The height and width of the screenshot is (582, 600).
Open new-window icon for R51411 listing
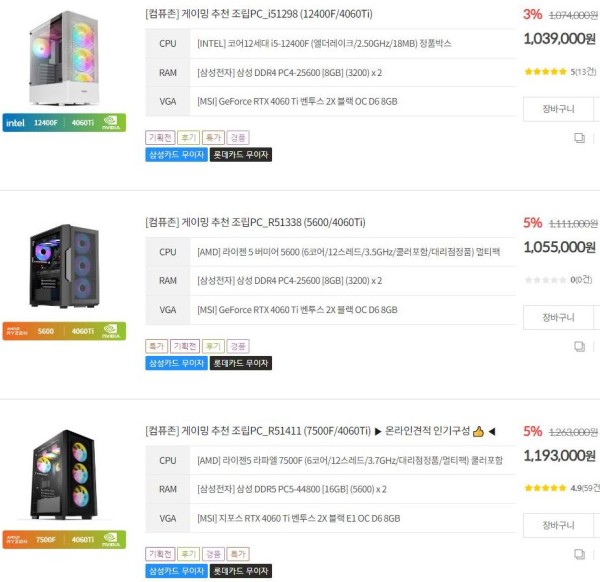[579, 554]
